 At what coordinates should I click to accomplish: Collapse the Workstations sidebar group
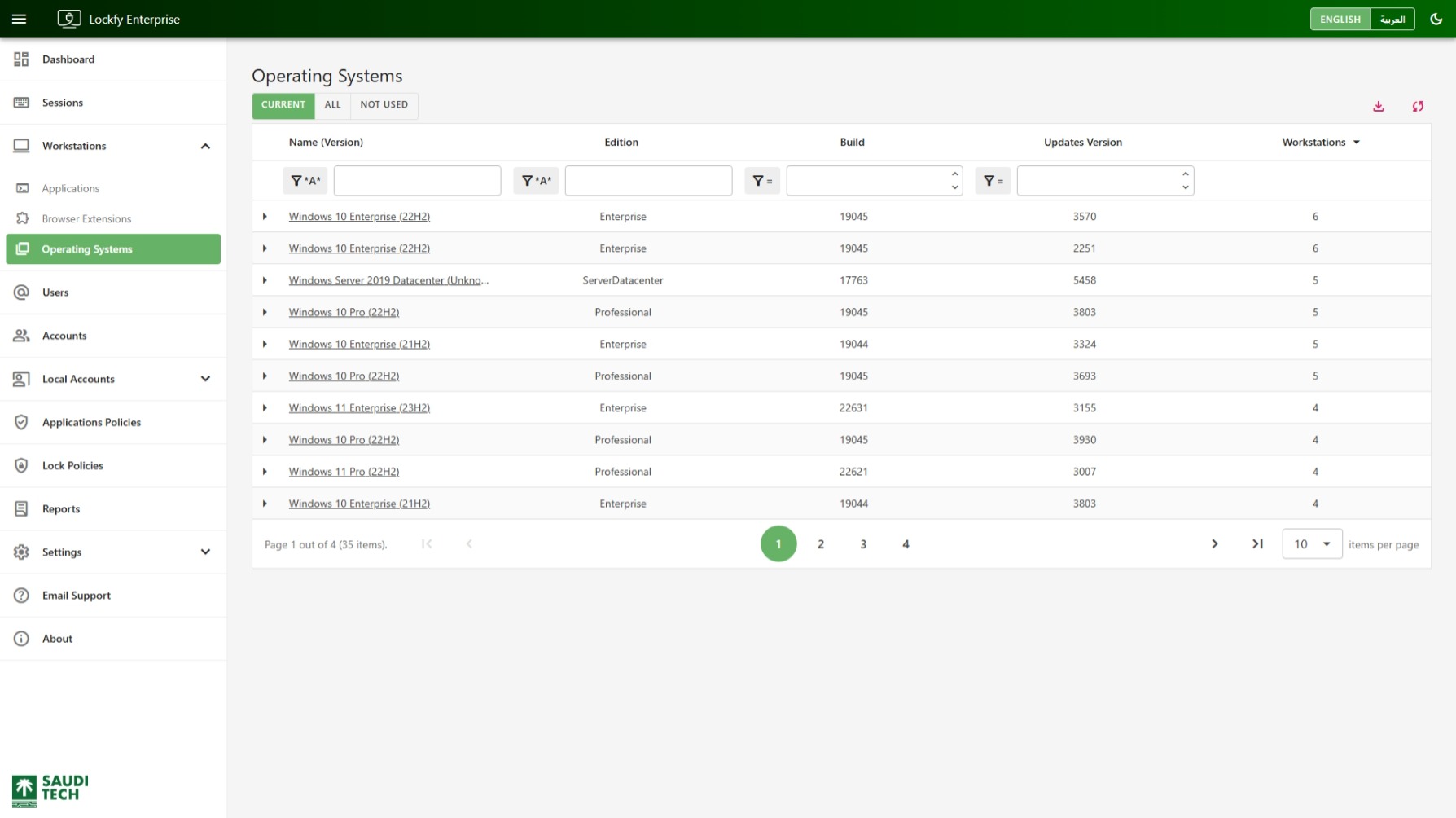205,146
